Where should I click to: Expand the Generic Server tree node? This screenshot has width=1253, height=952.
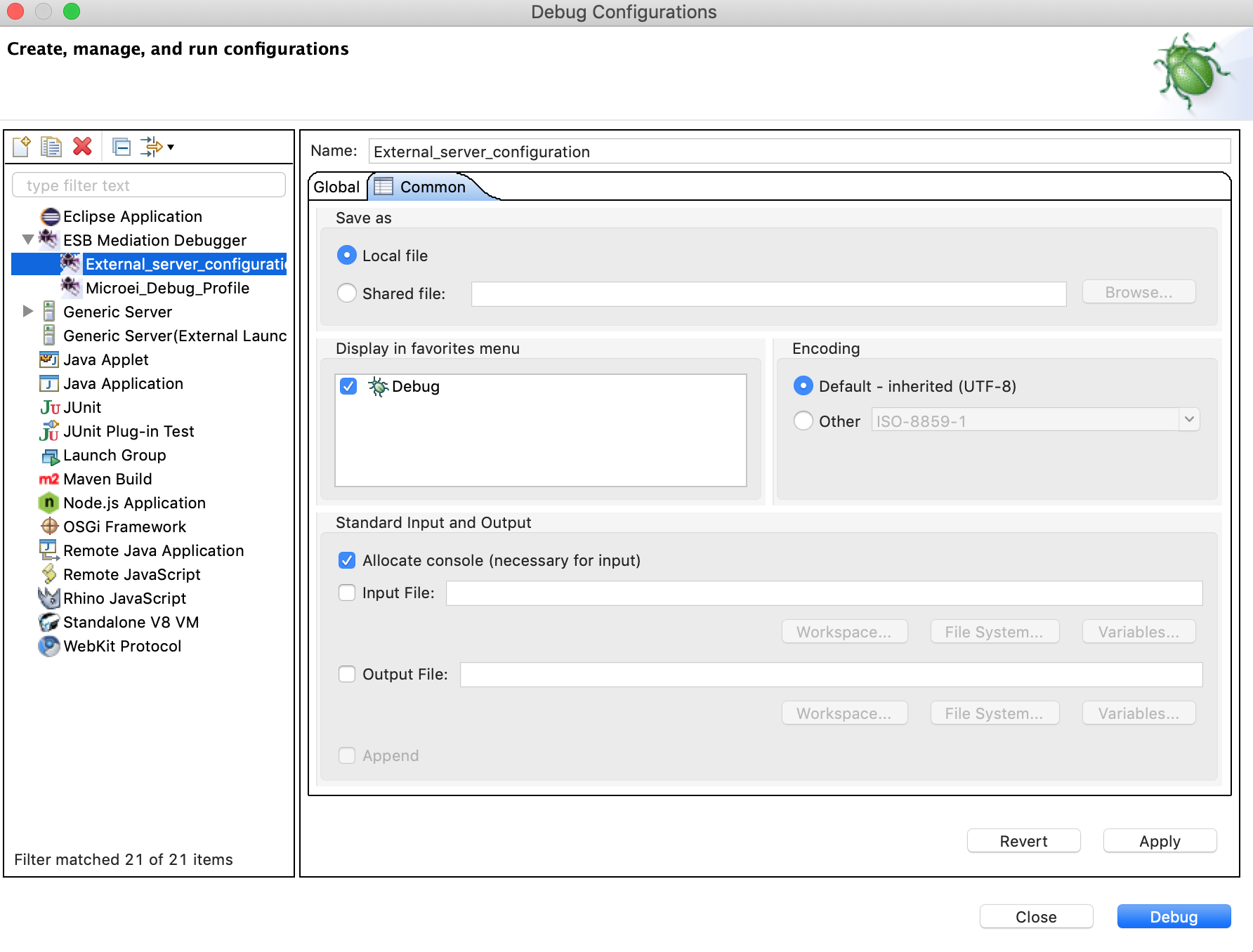click(x=28, y=311)
